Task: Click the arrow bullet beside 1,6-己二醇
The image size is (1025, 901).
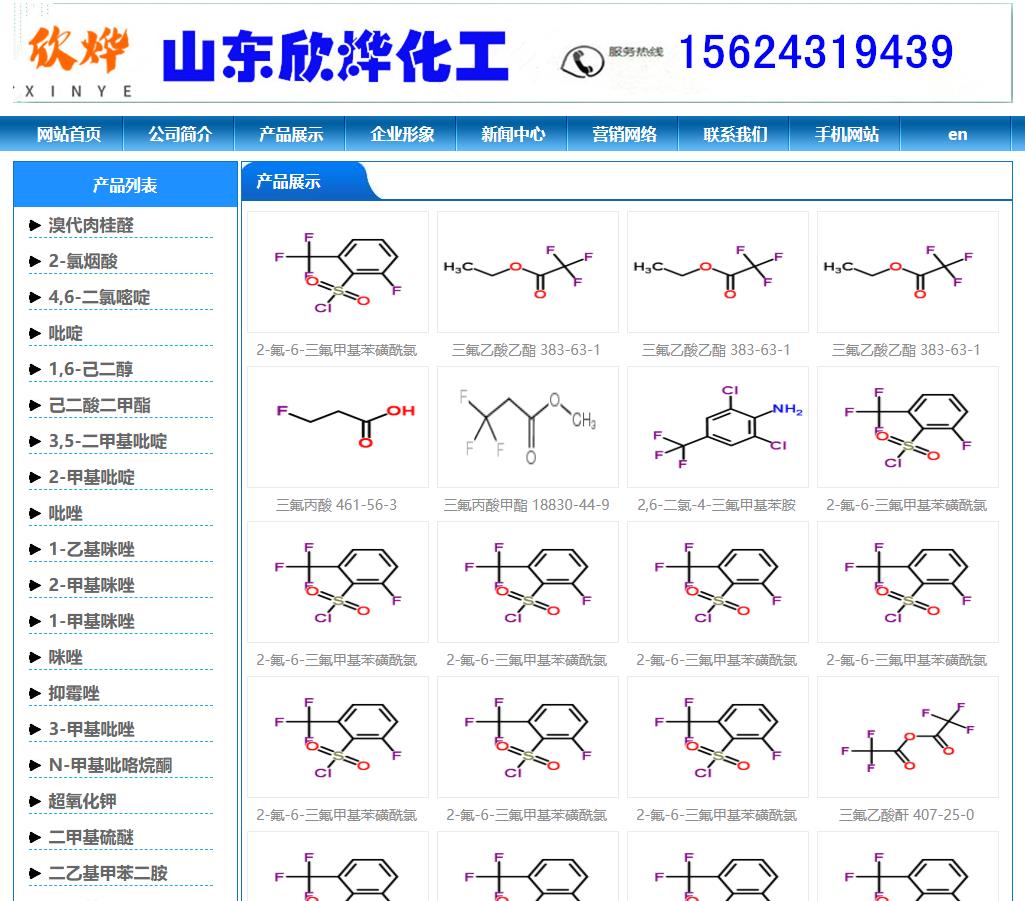Action: pos(36,370)
